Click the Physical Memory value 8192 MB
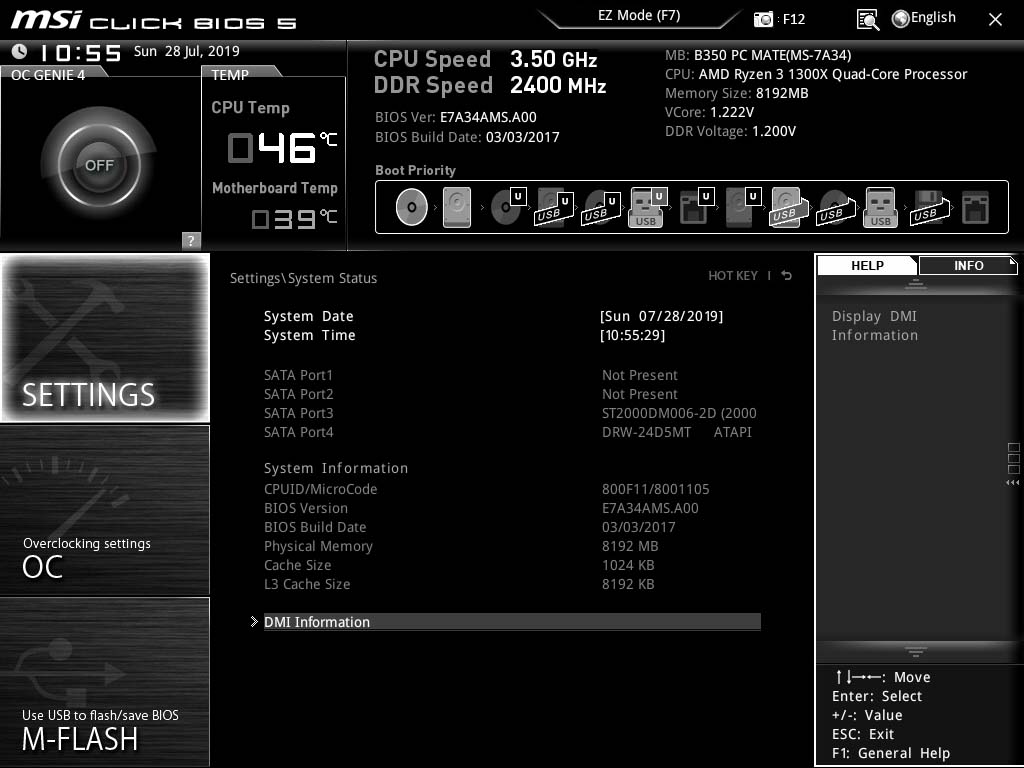This screenshot has height=768, width=1024. 630,546
